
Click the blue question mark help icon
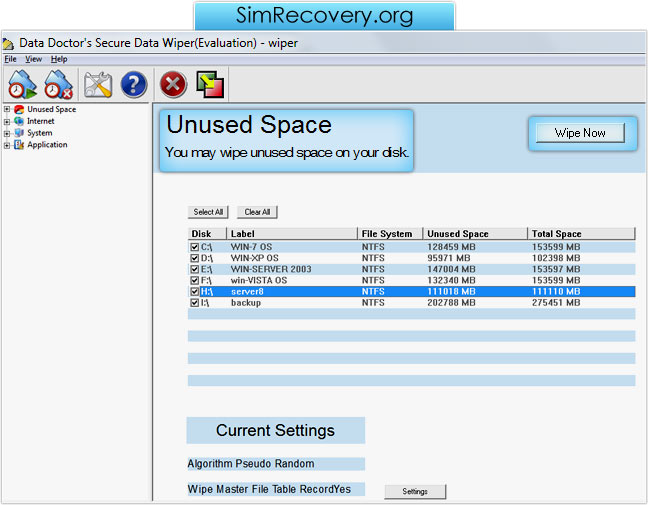click(134, 85)
